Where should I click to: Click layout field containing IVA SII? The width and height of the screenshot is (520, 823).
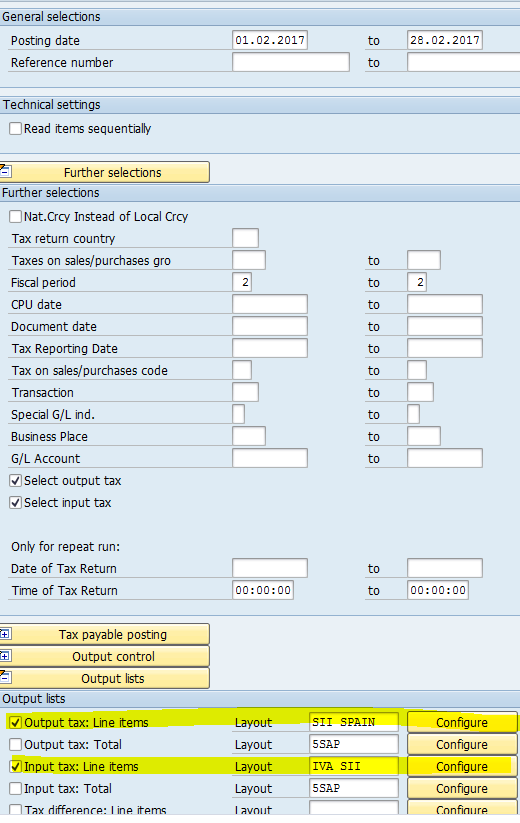point(354,766)
